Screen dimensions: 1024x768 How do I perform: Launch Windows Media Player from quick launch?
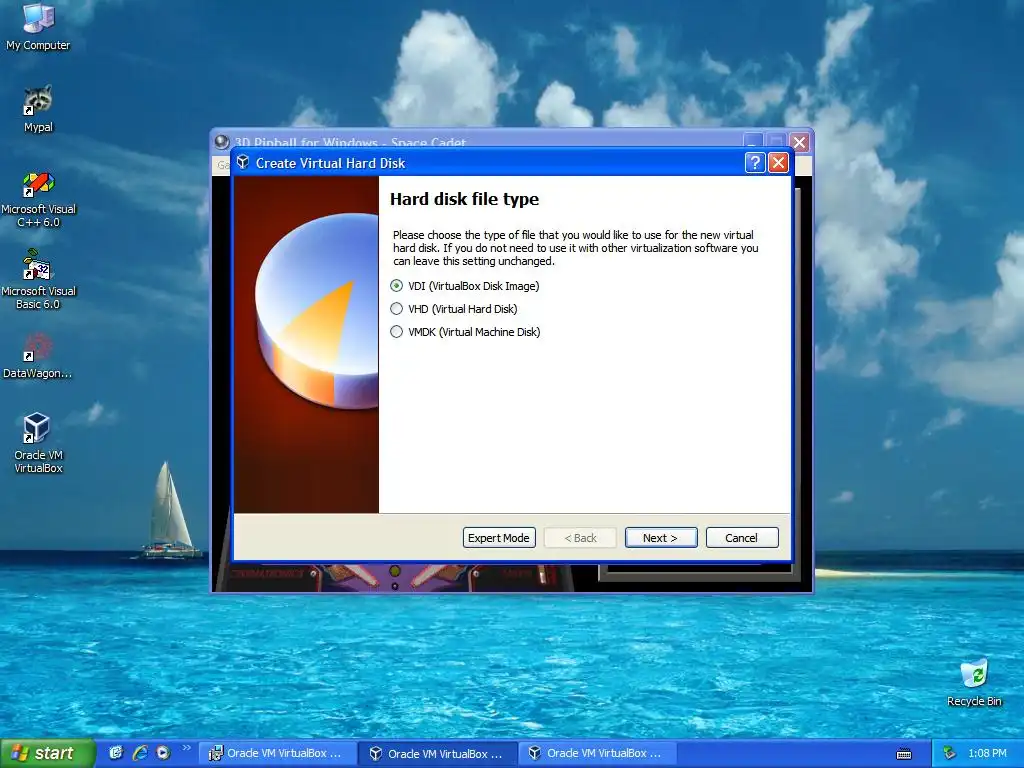163,753
